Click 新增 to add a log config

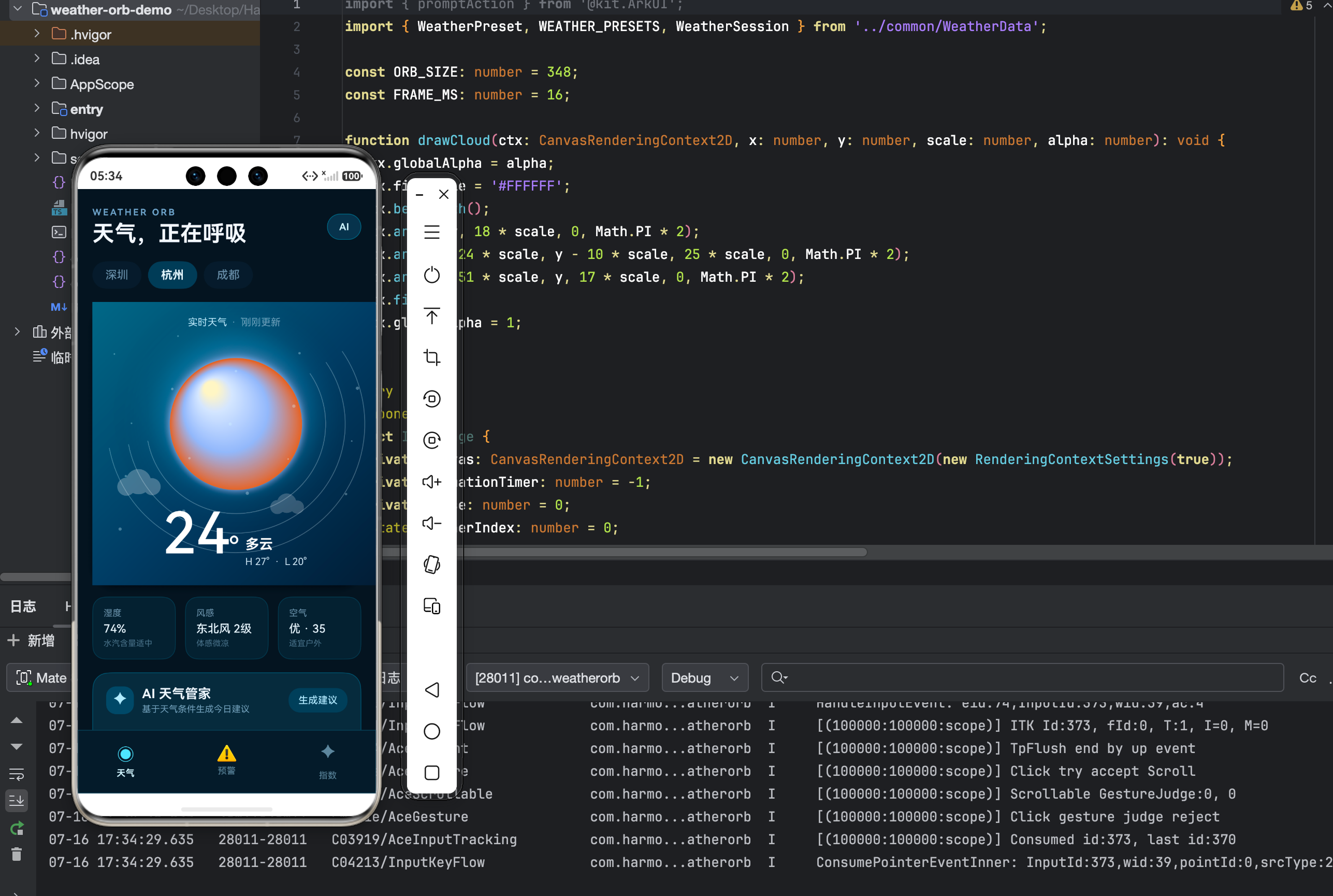pos(31,640)
